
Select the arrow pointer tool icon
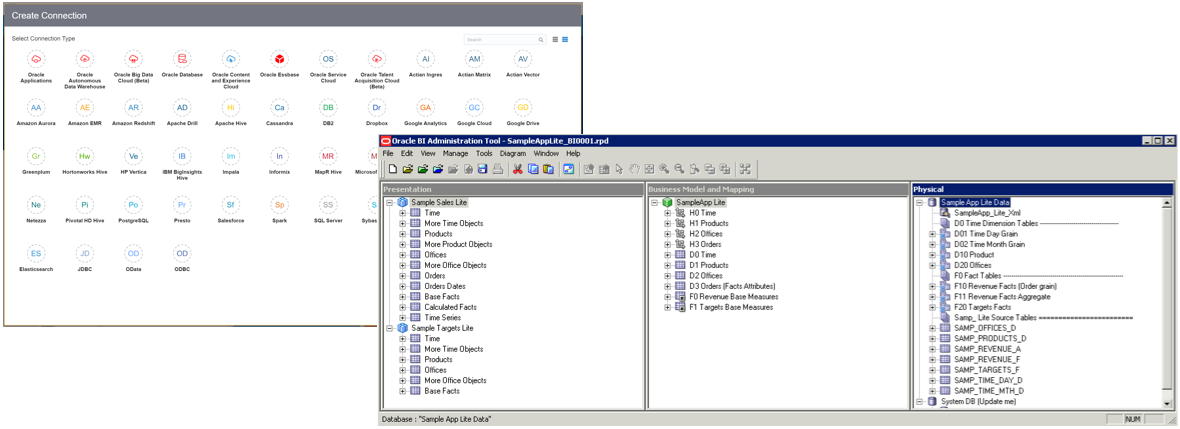click(619, 169)
